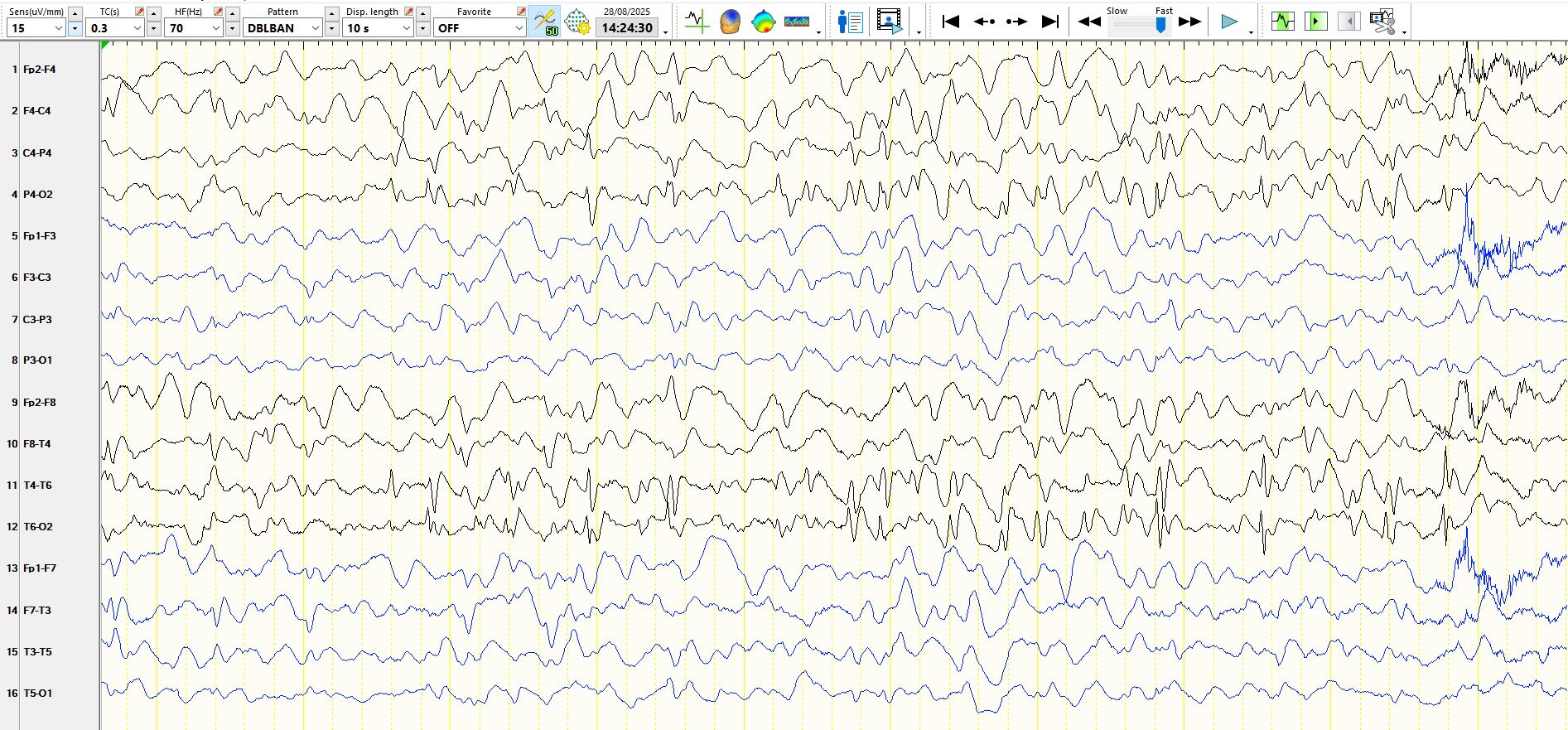Click the Pattern up arrow stepper

tap(332, 13)
